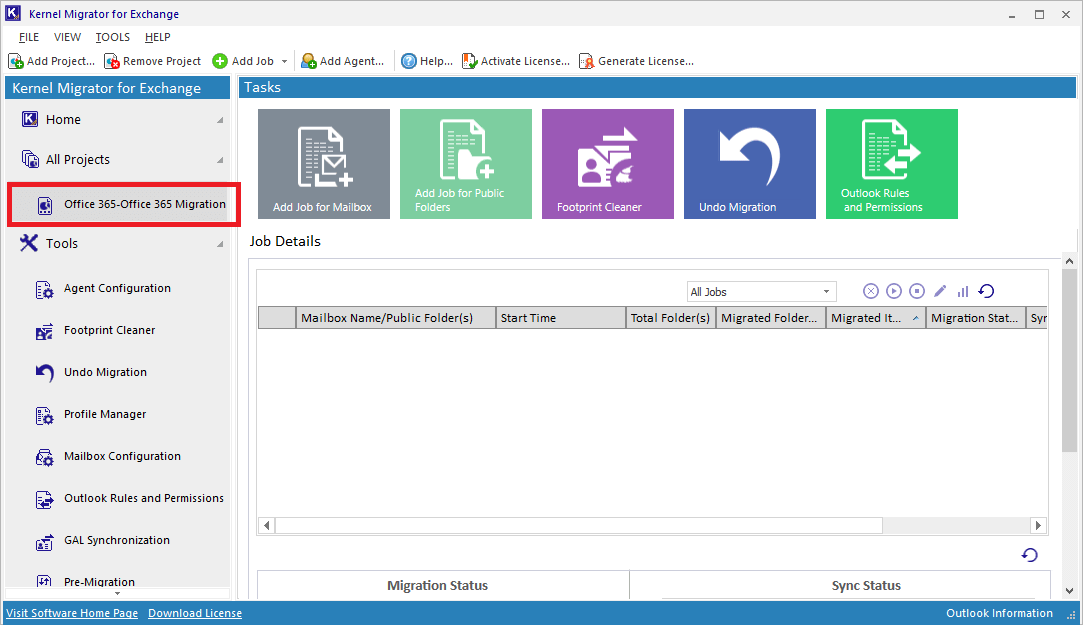The image size is (1083, 627).
Task: Click the green Outlook Rules and Permissions tile
Action: [892, 164]
